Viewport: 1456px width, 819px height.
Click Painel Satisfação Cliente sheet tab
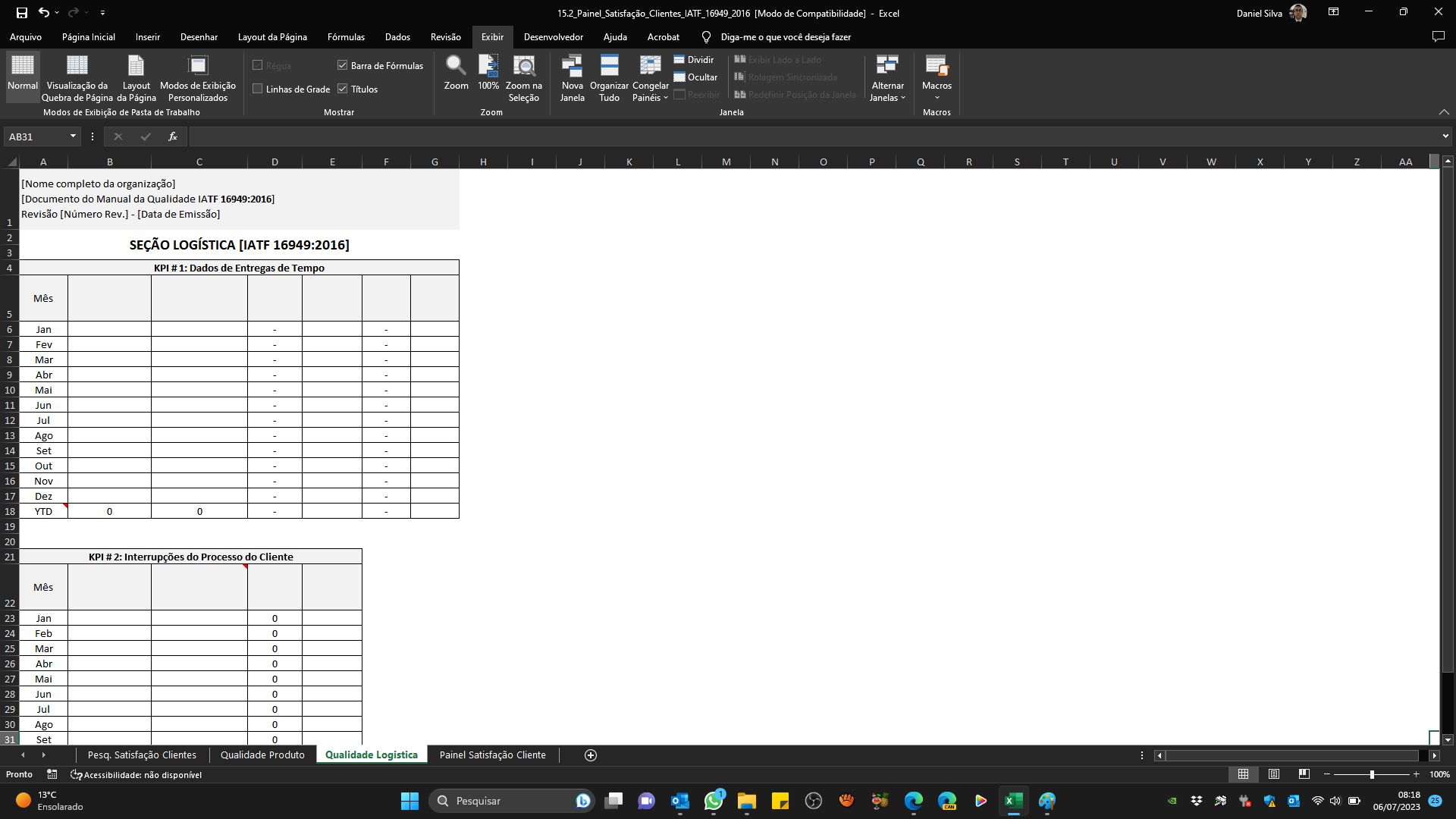tap(492, 755)
